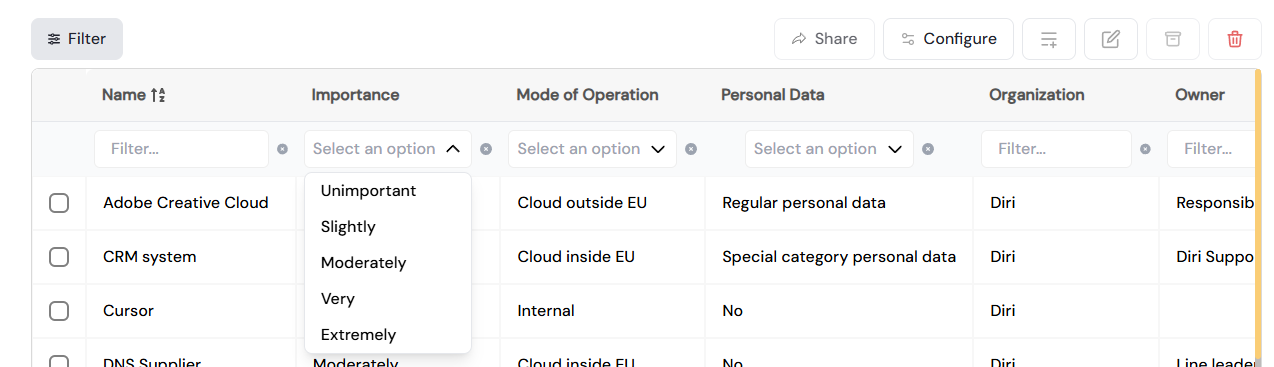
Task: Open the Personal Data filter dropdown
Action: [x=829, y=149]
